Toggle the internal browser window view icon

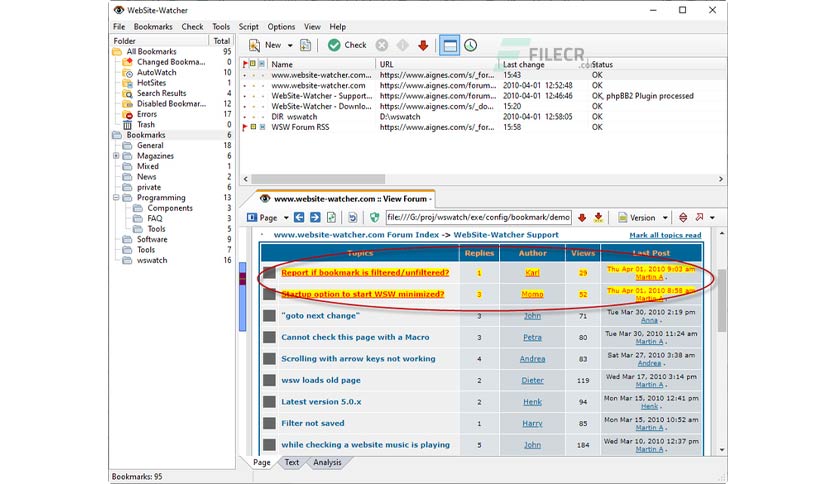449,45
